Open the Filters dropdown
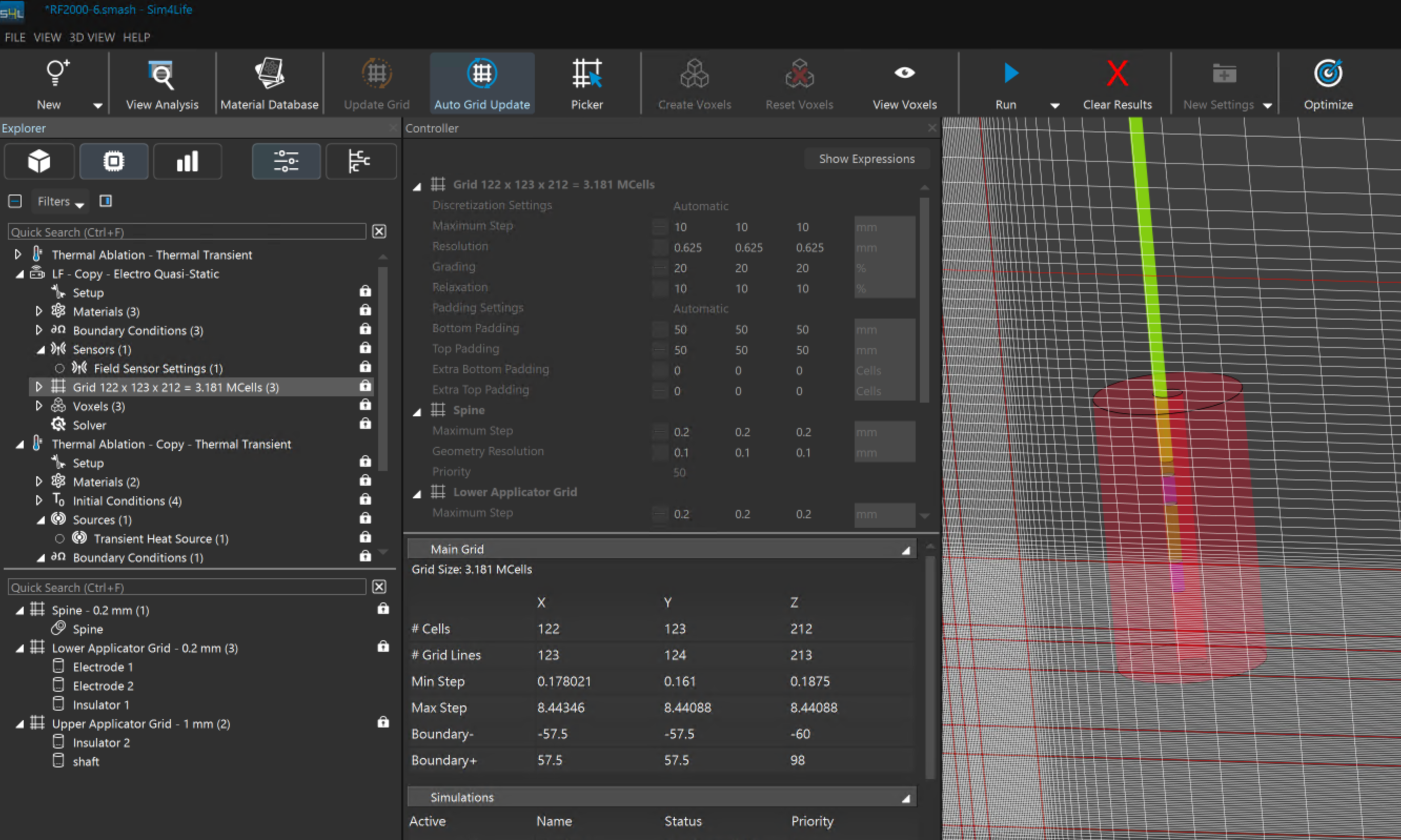The image size is (1401, 840). point(60,201)
